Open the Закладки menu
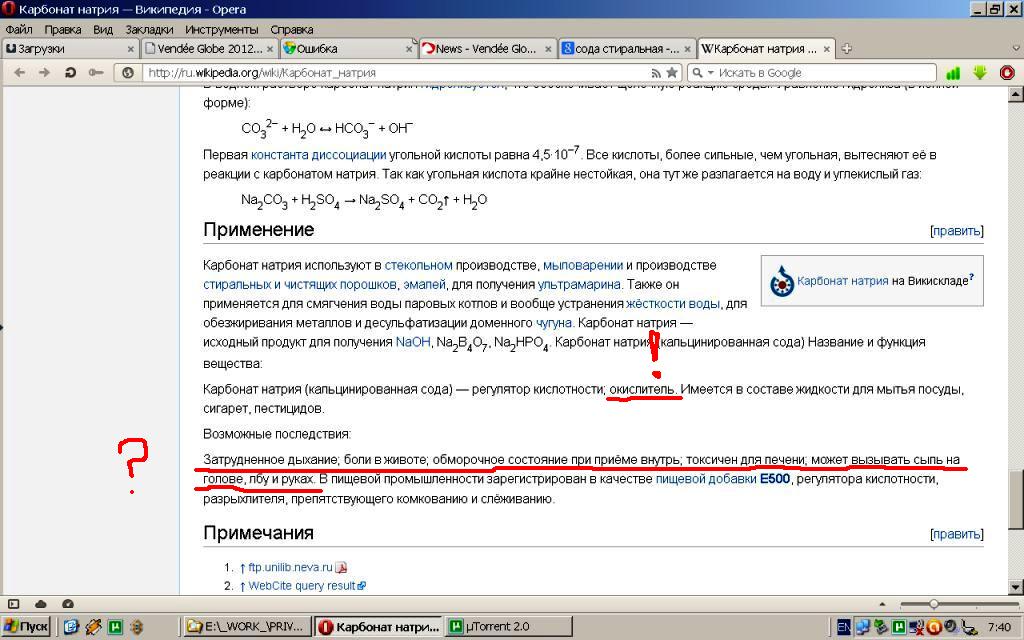 (149, 29)
